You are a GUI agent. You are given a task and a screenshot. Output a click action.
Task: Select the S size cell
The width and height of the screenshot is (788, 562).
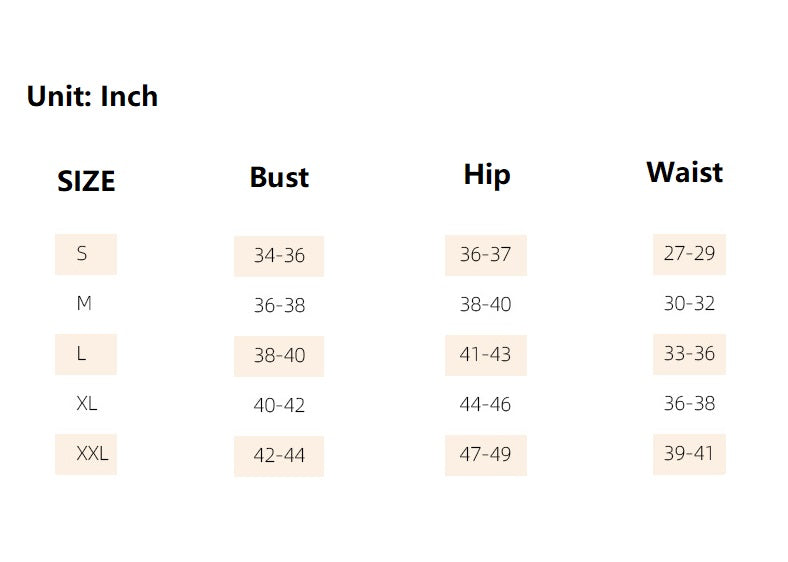click(86, 254)
